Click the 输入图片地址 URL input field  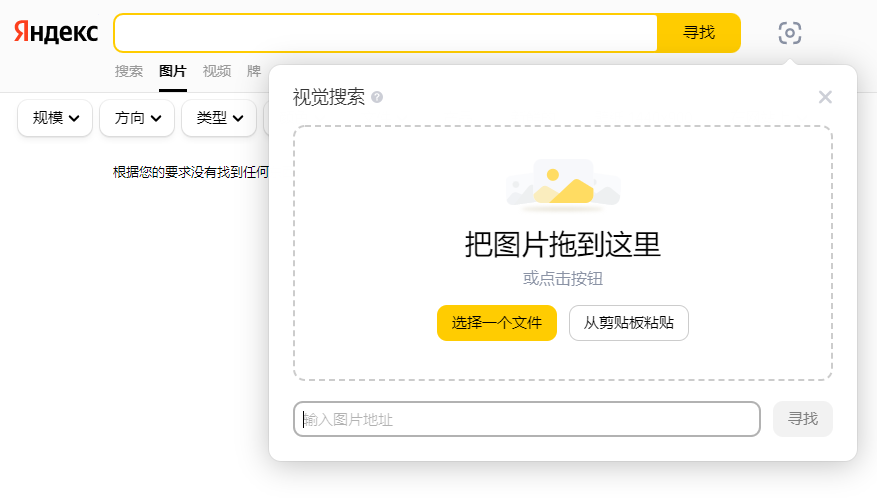(526, 419)
